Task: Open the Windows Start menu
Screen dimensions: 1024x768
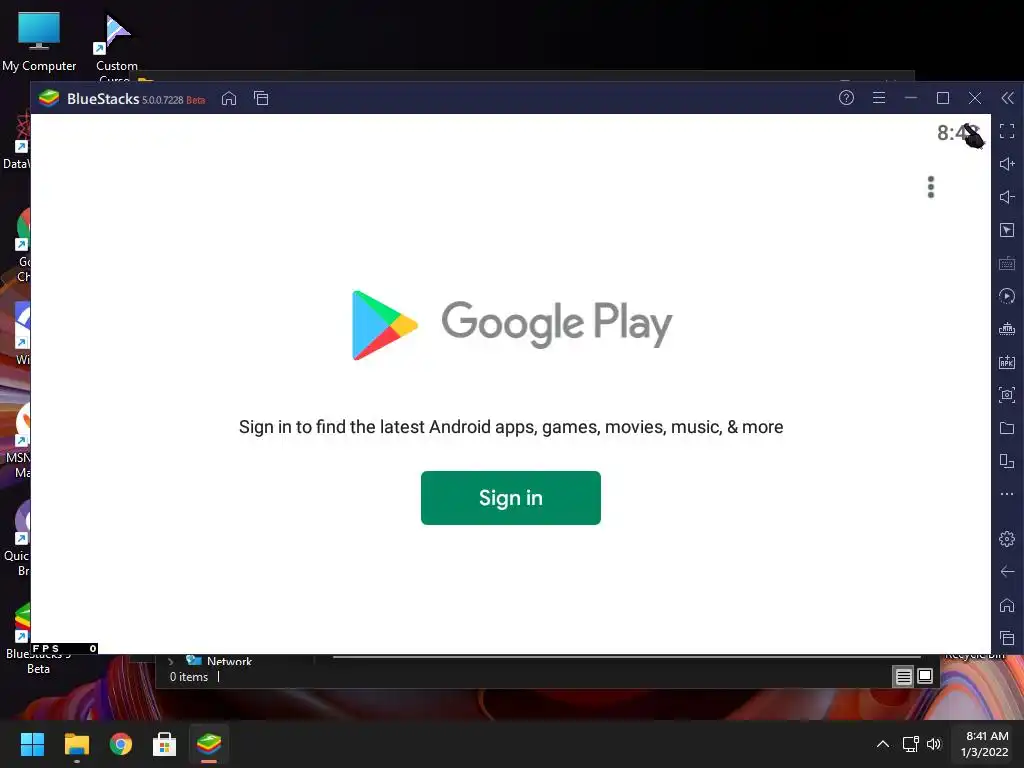Action: click(x=32, y=744)
